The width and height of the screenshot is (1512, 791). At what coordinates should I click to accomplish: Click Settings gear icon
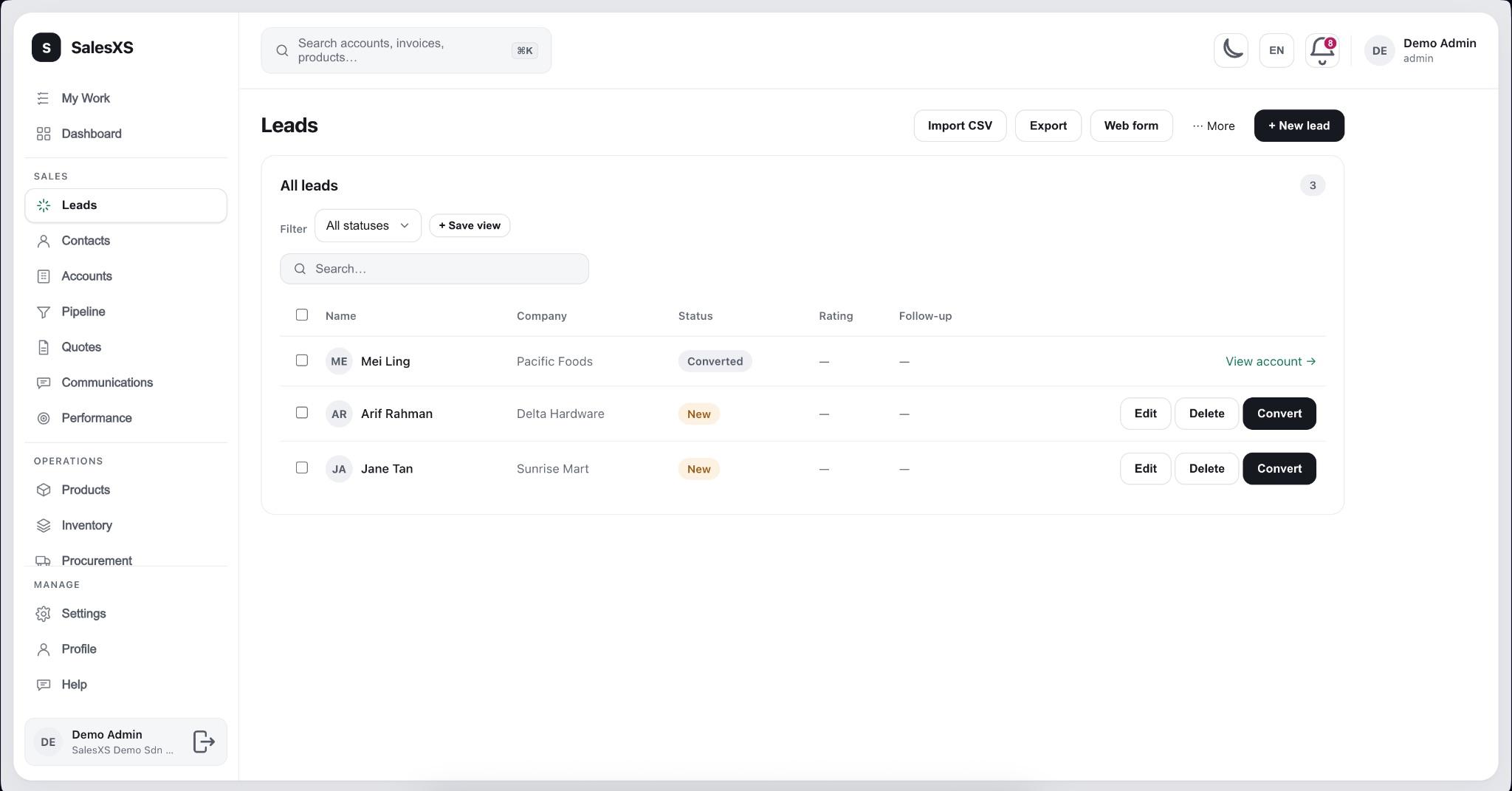[x=44, y=614]
